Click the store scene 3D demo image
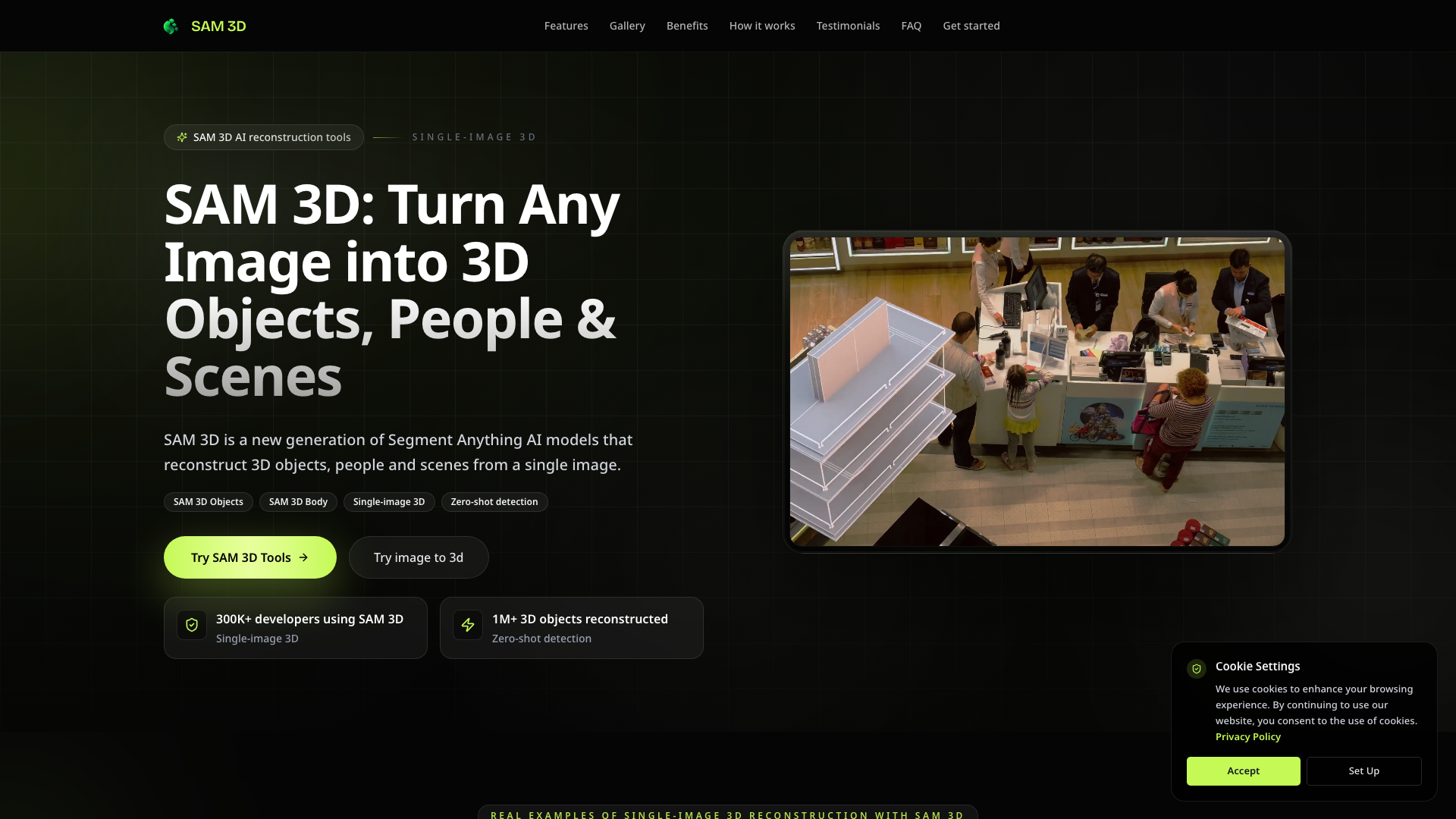 pos(1037,391)
